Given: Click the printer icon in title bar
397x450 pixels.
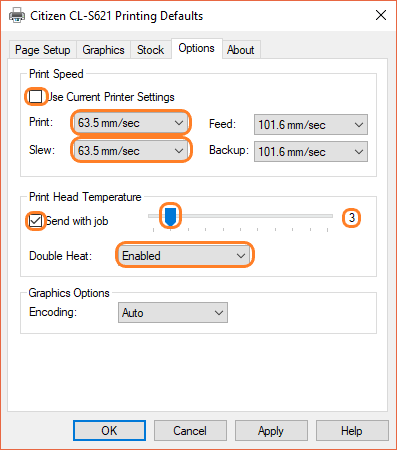Looking at the screenshot, I should click(17, 15).
